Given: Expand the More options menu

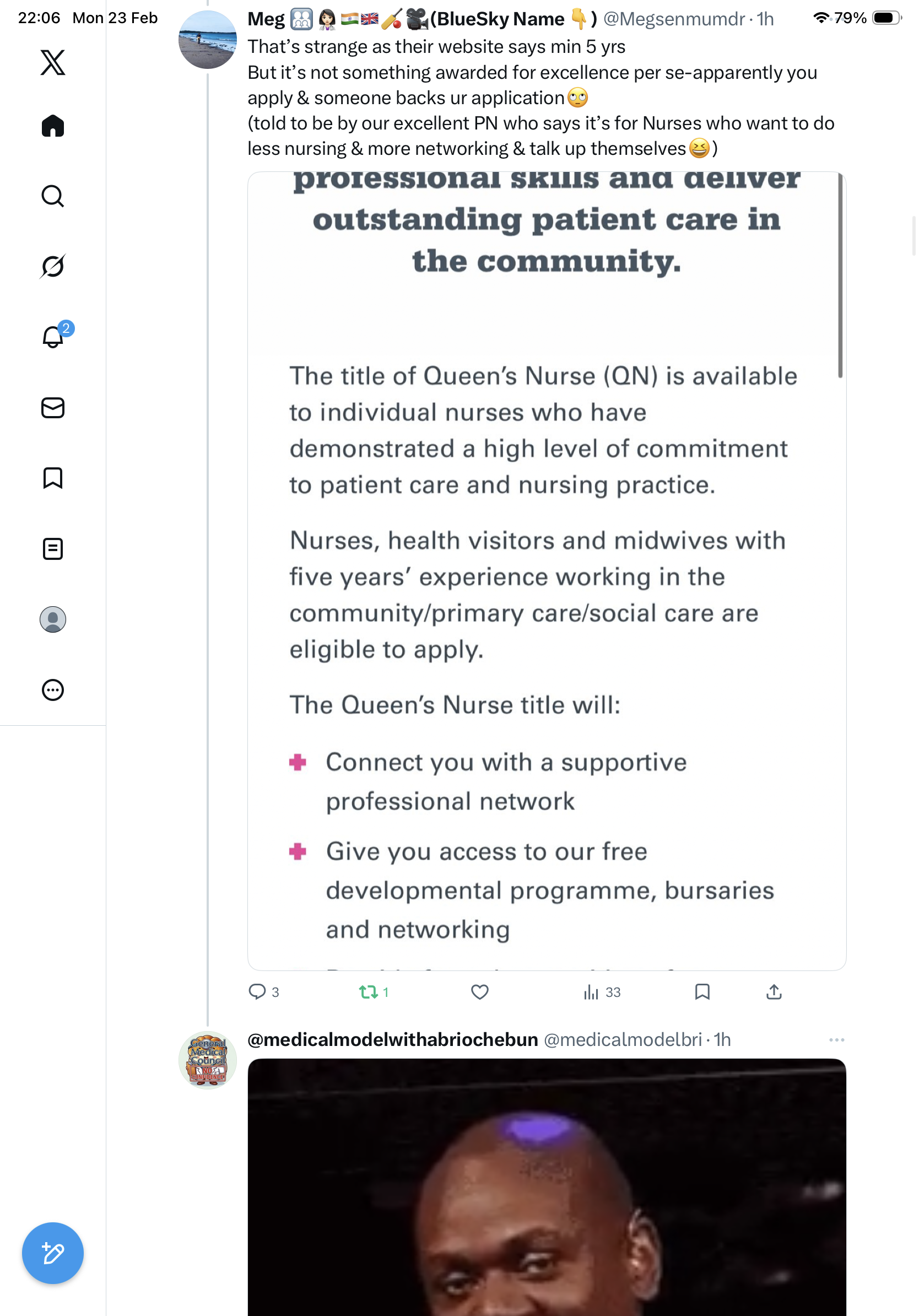Looking at the screenshot, I should [x=53, y=689].
